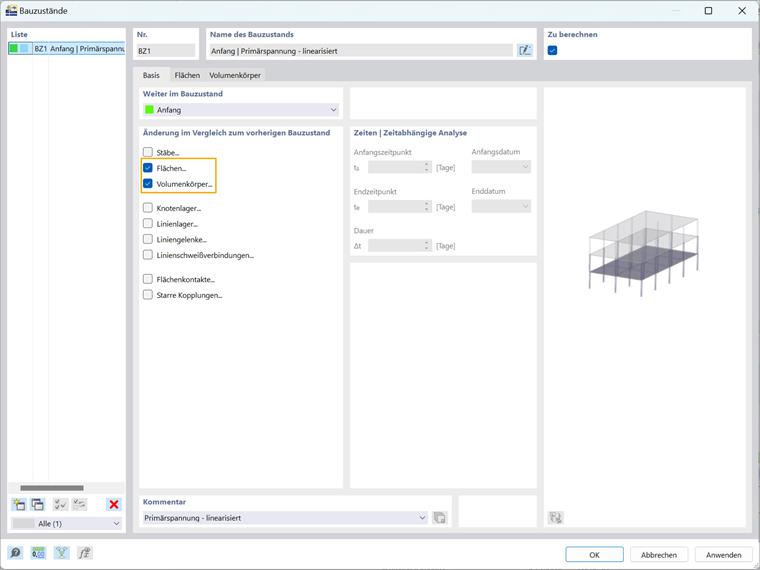
Task: Click the Name des Bauzustands text field
Action: click(361, 50)
